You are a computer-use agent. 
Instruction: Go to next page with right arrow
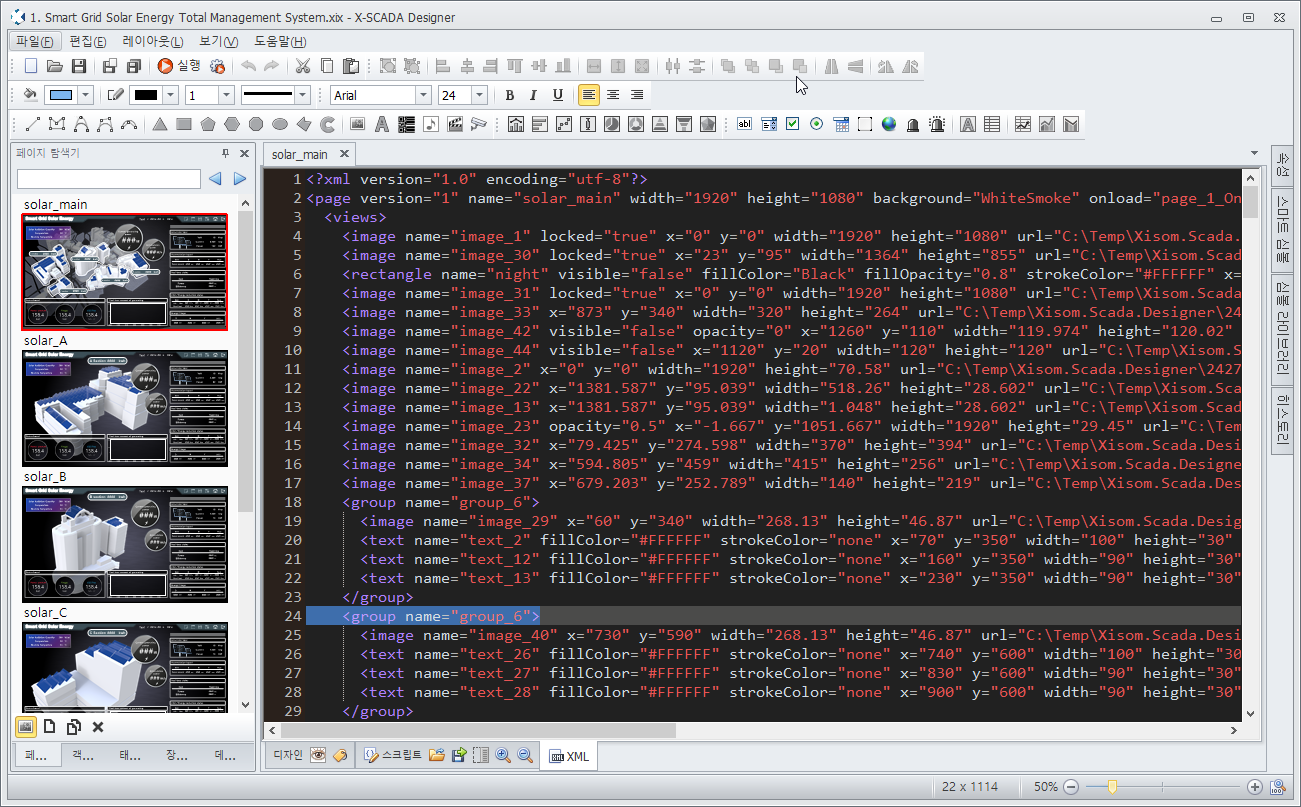click(x=240, y=179)
